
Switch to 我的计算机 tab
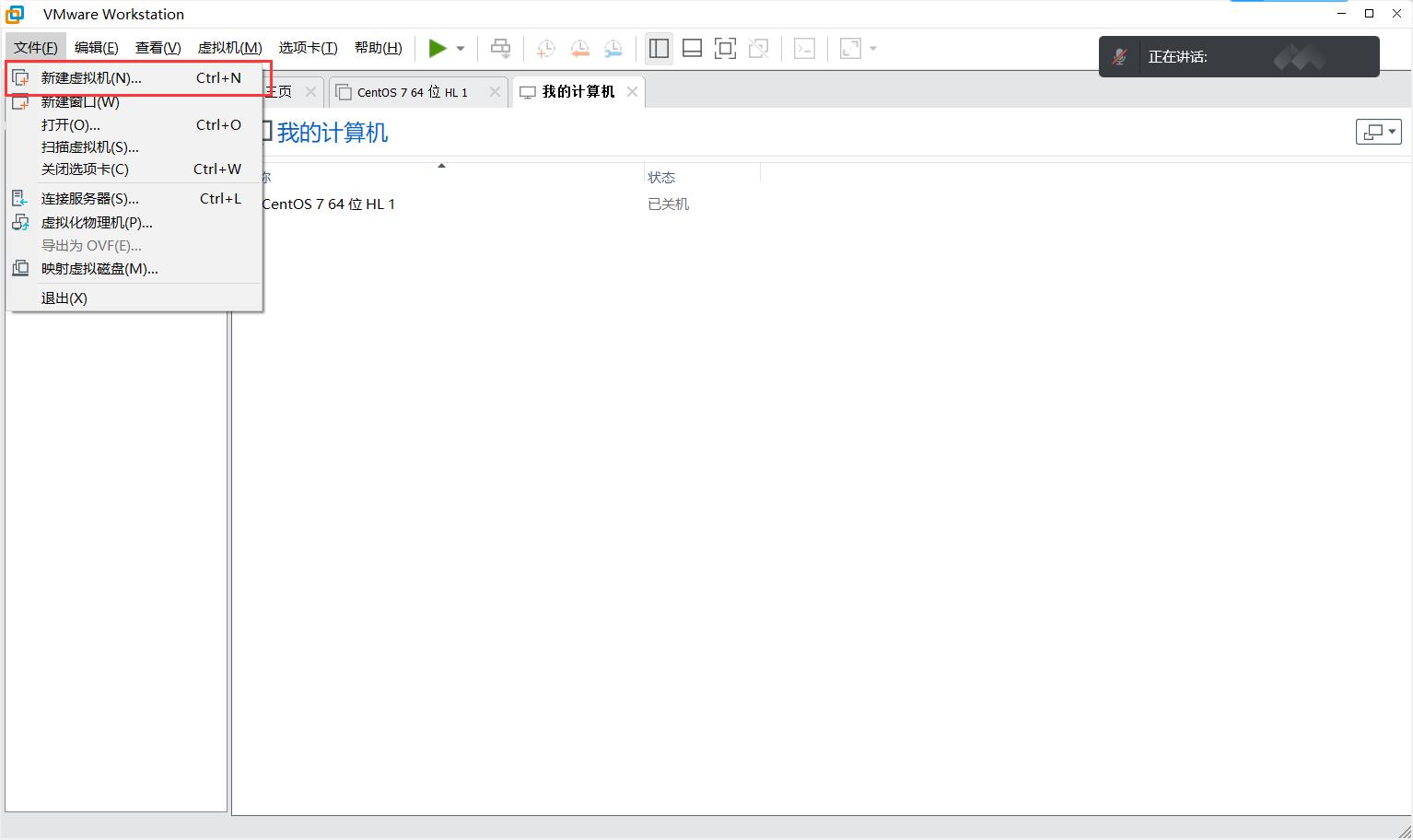[578, 91]
